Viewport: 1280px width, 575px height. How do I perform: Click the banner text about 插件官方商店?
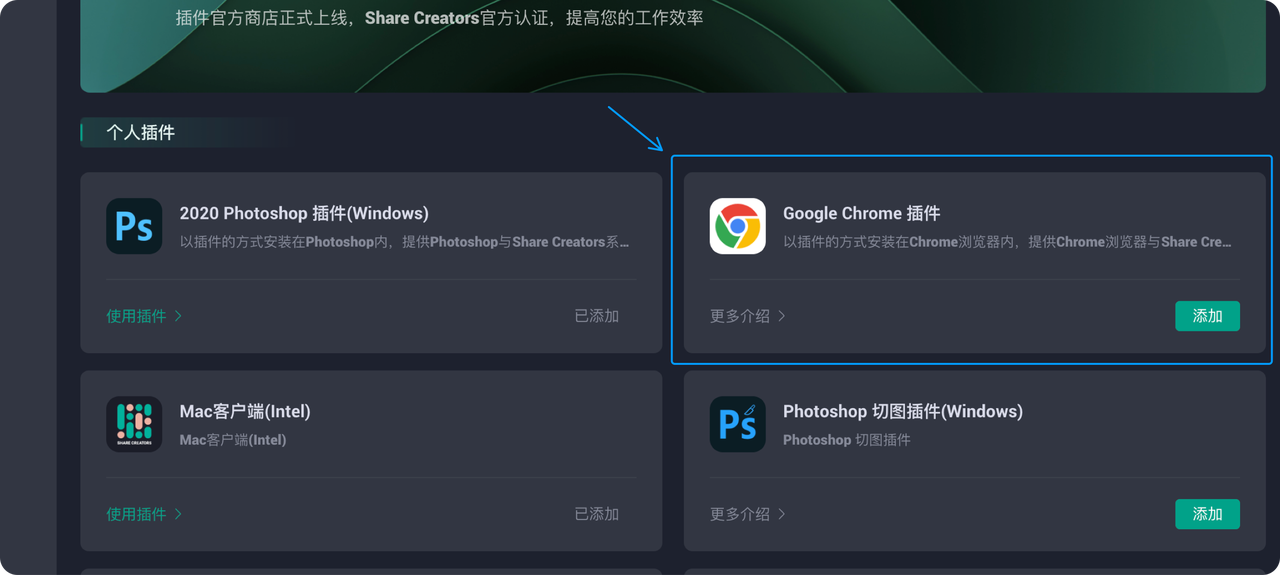click(x=439, y=18)
